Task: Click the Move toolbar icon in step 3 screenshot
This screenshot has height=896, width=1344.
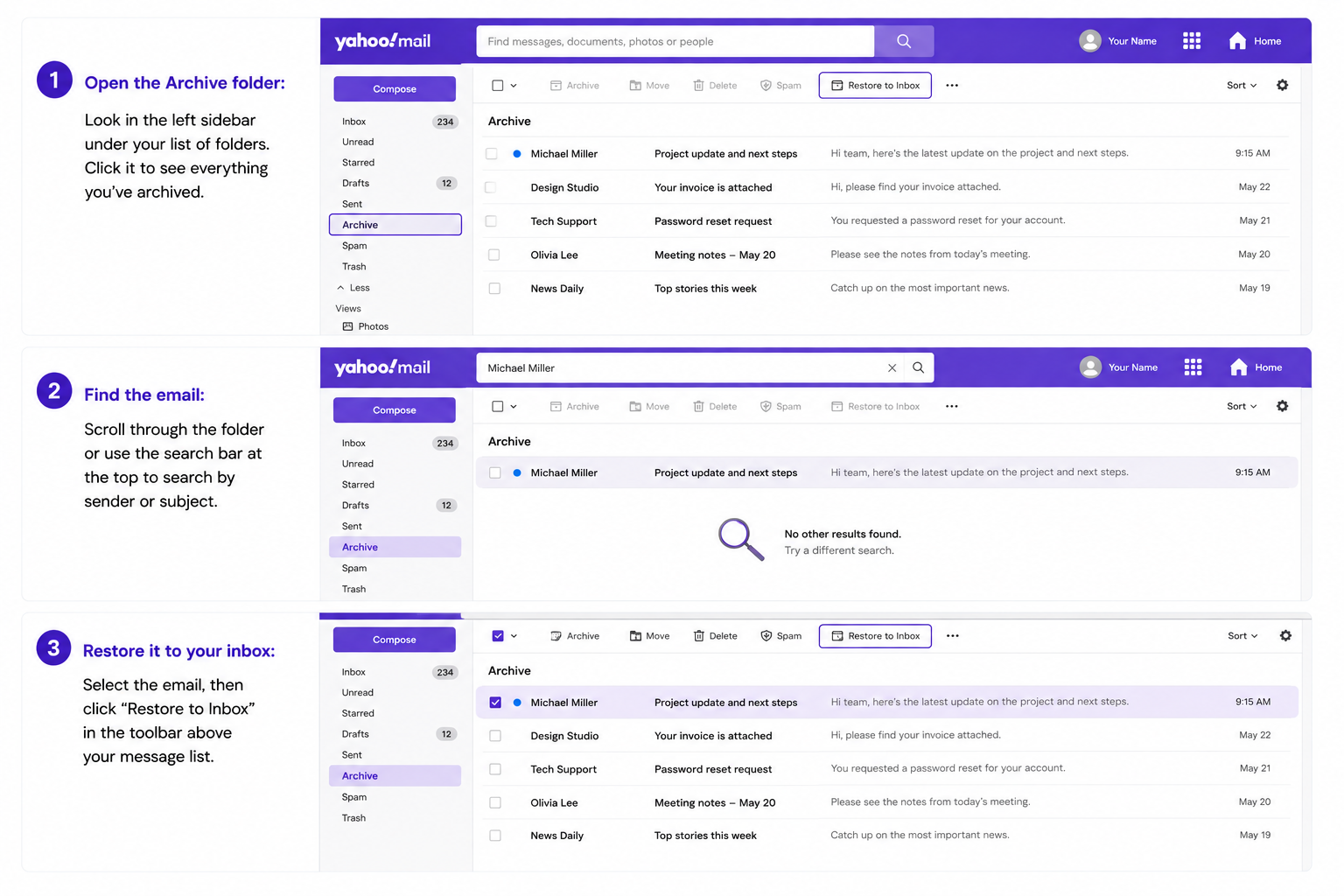Action: 635,636
